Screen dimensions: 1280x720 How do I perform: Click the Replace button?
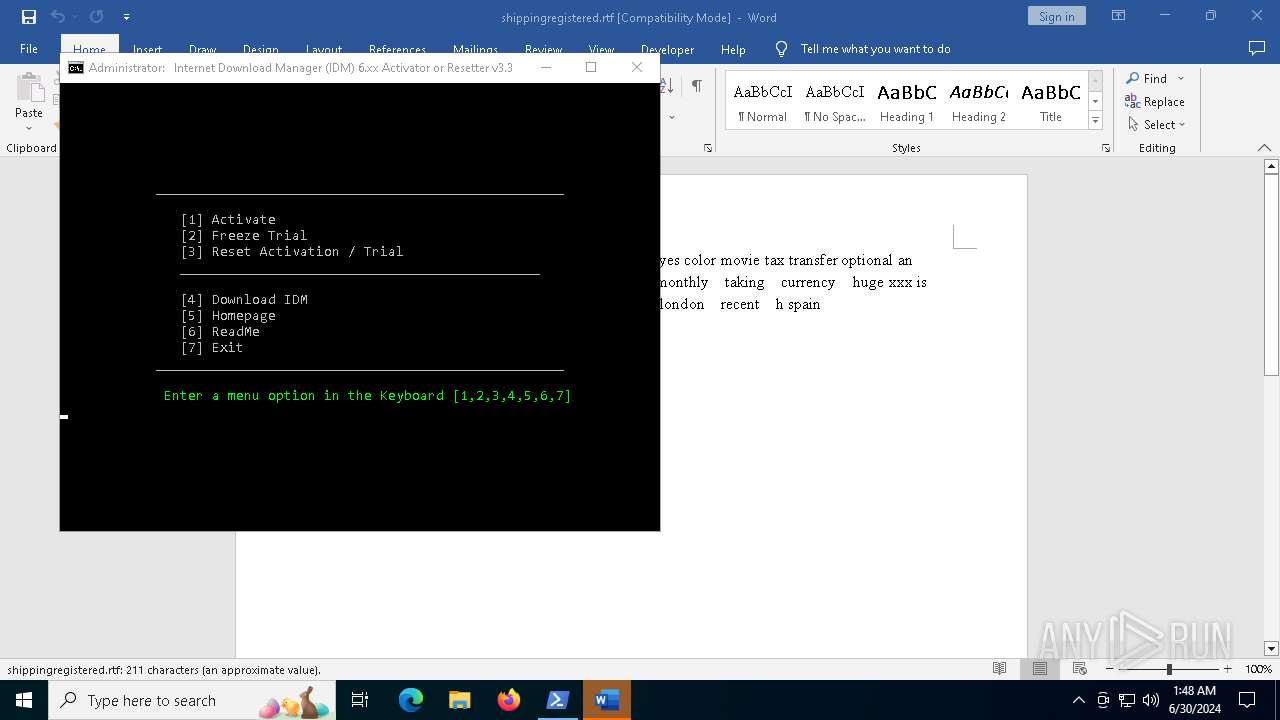[x=1155, y=101]
